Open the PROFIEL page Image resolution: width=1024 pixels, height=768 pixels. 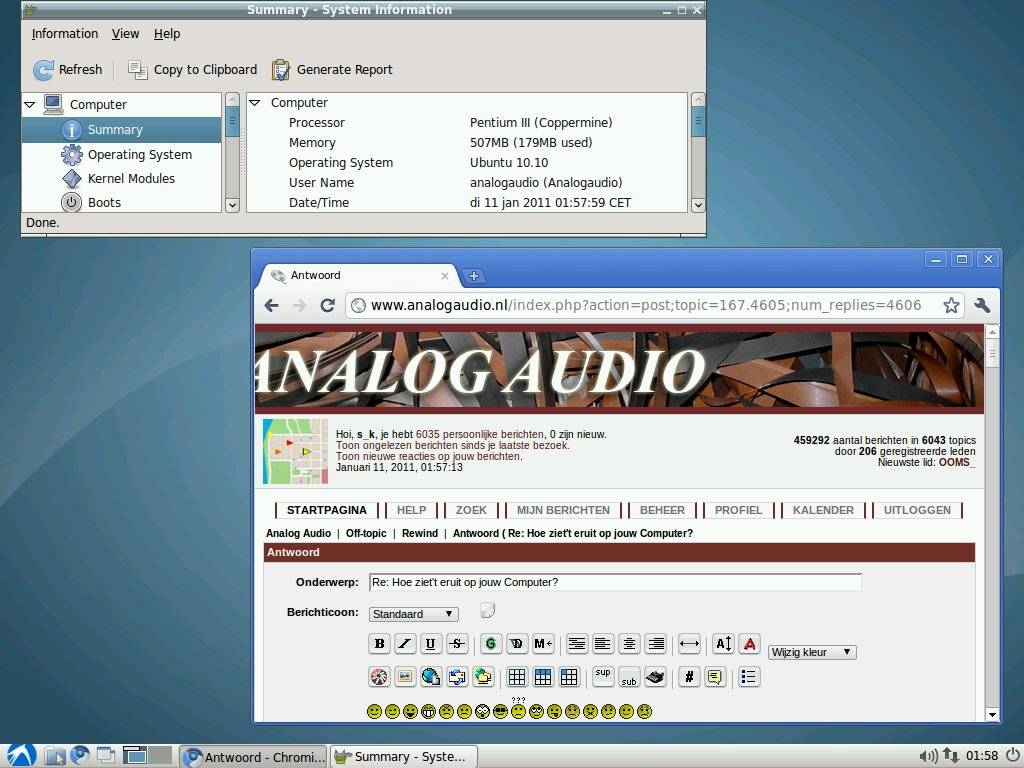click(738, 510)
